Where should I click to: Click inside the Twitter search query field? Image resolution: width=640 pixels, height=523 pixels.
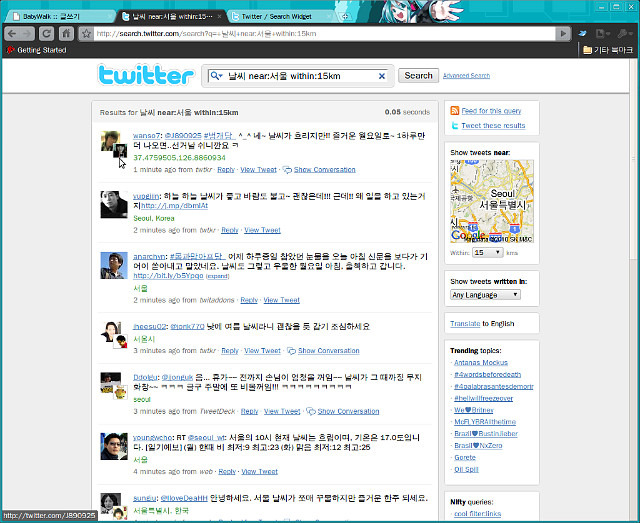(300, 76)
